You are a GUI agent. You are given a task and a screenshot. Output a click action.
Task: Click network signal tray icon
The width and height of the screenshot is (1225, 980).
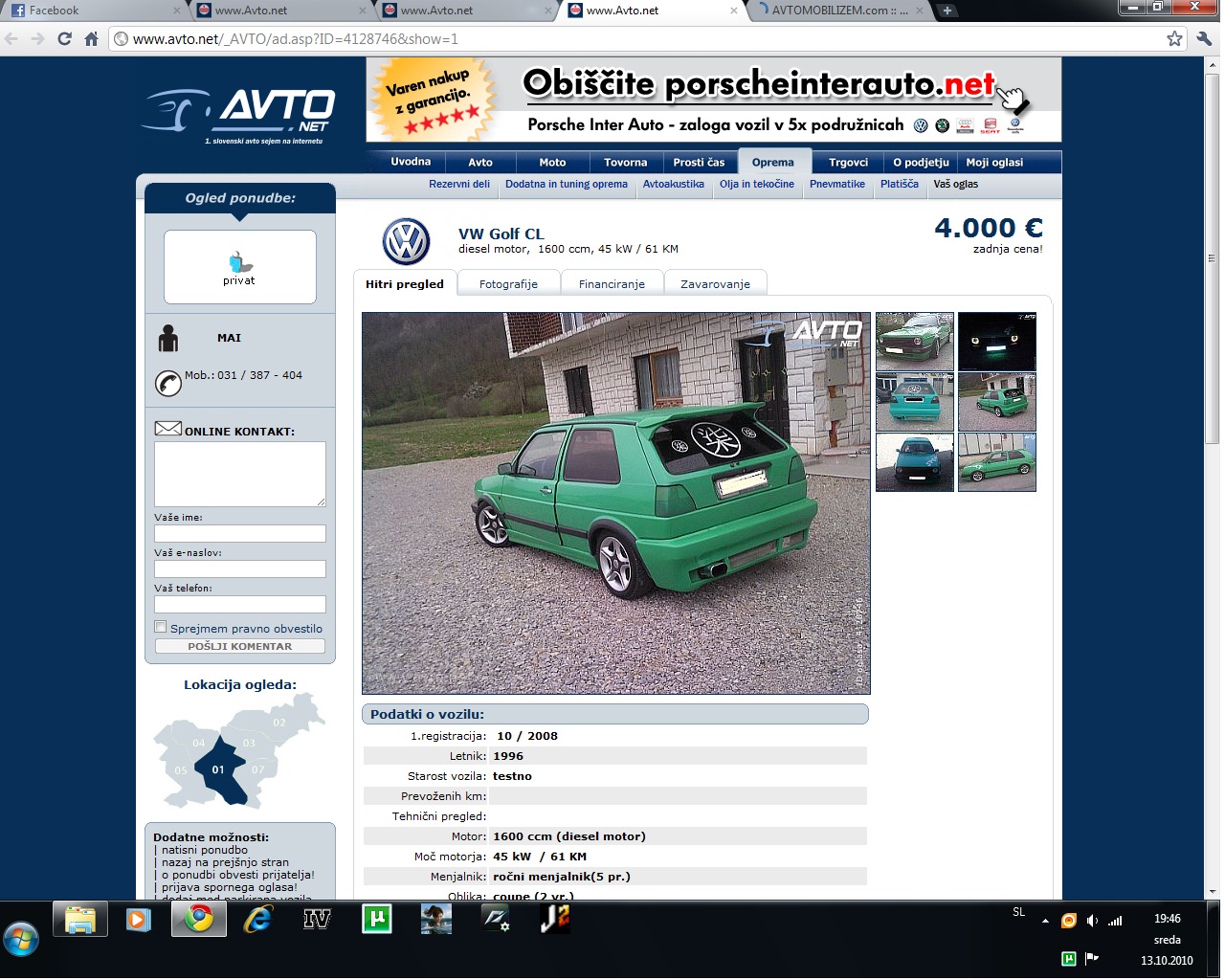click(1115, 921)
